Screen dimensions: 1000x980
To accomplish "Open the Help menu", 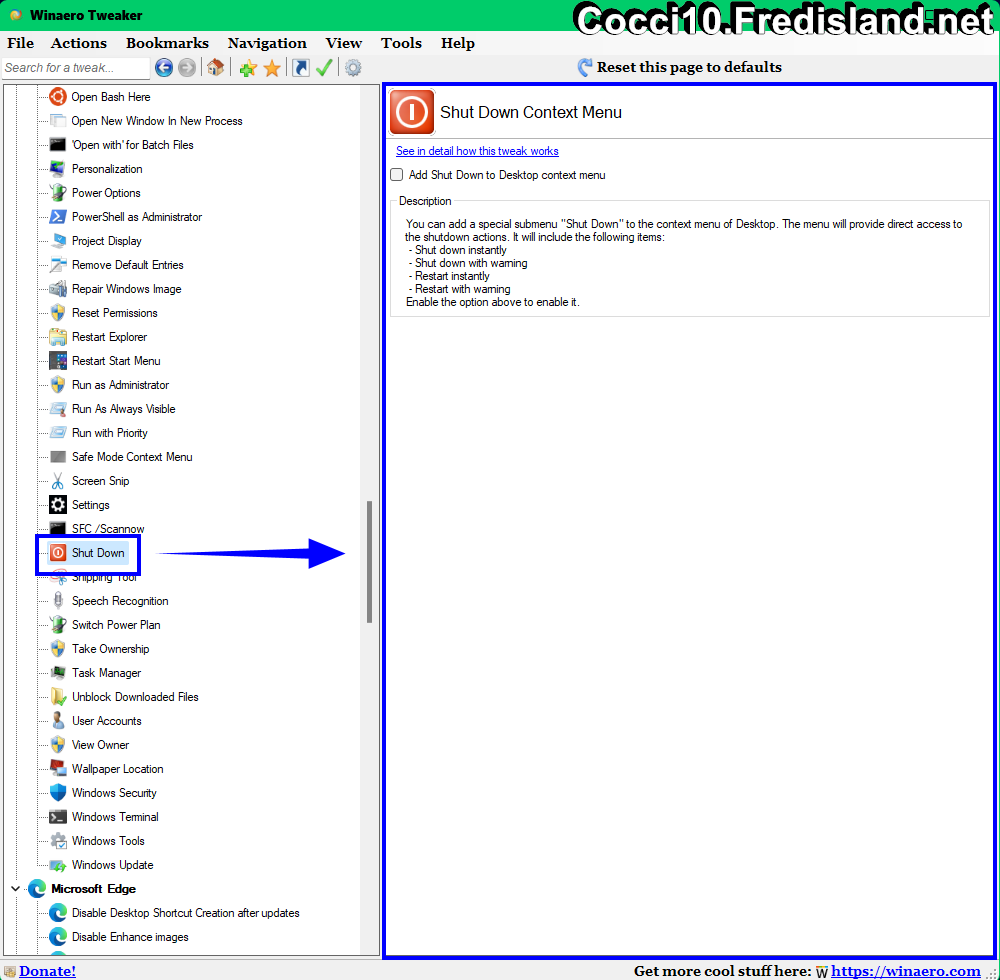I will point(458,43).
